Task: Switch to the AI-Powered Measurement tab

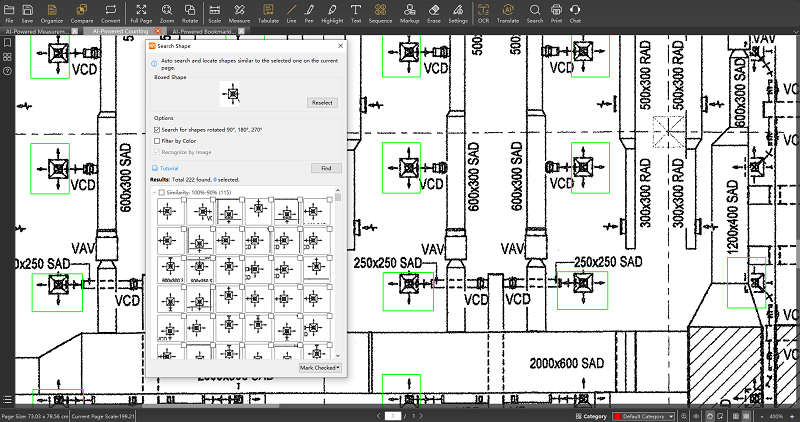Action: point(38,31)
